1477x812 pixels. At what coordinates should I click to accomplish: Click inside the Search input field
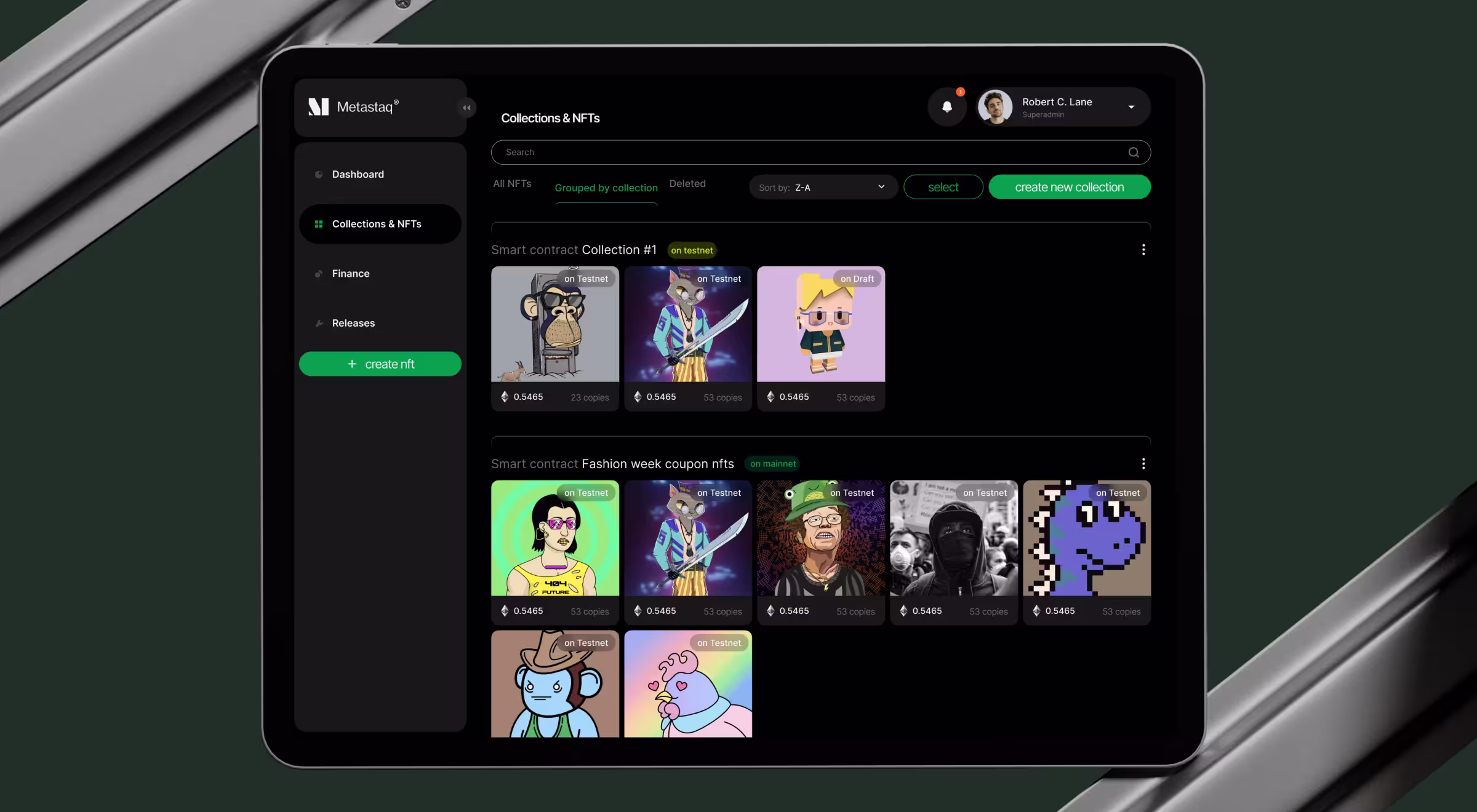677,152
